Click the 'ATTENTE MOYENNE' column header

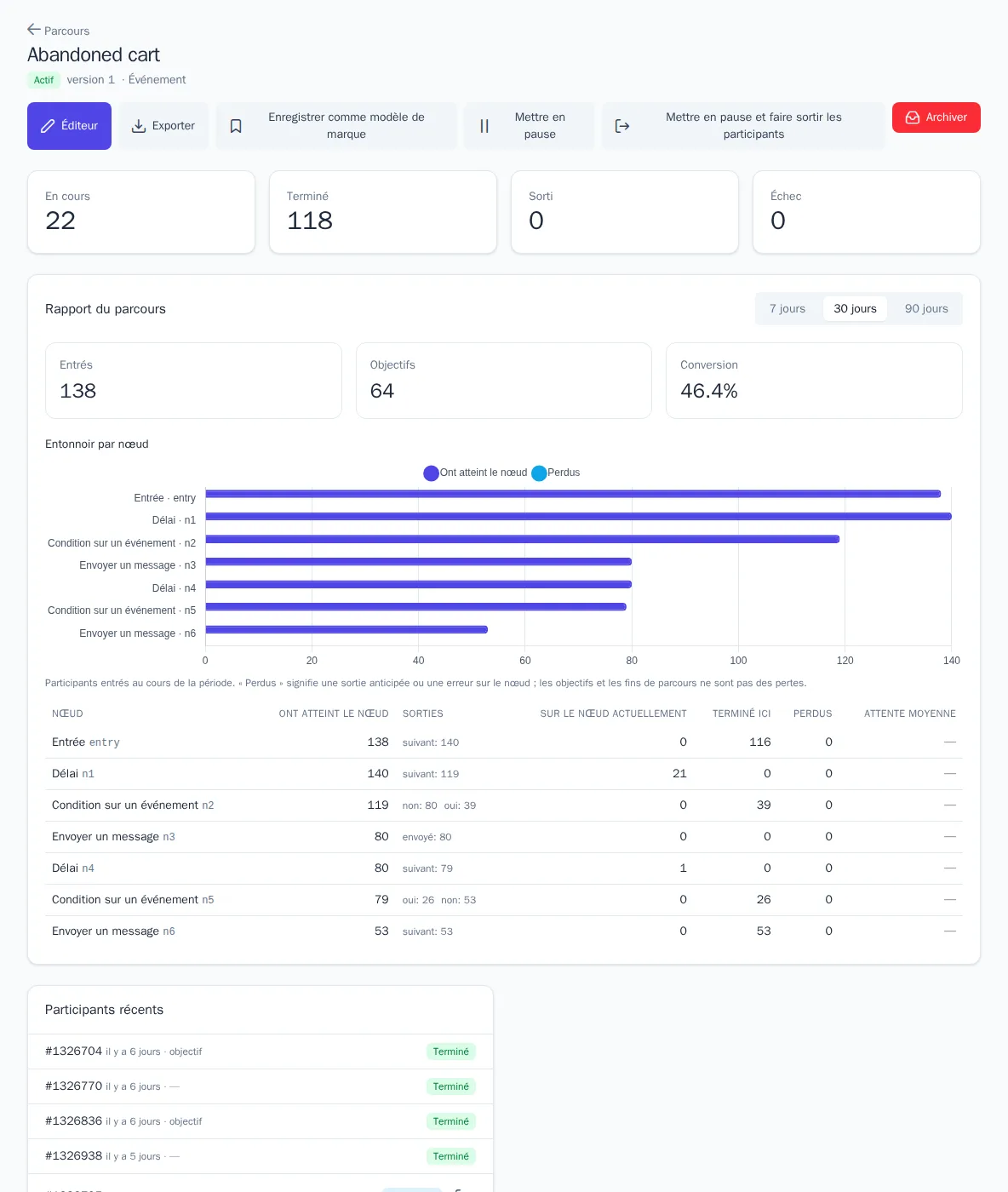(x=910, y=713)
